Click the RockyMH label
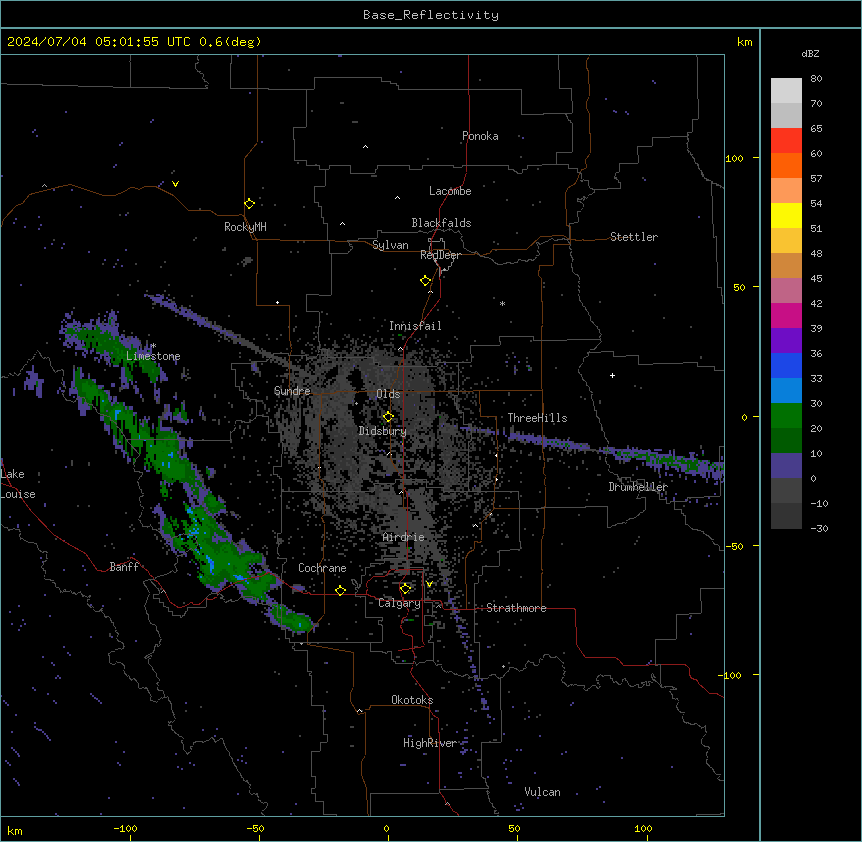Image resolution: width=862 pixels, height=842 pixels. pyautogui.click(x=245, y=226)
